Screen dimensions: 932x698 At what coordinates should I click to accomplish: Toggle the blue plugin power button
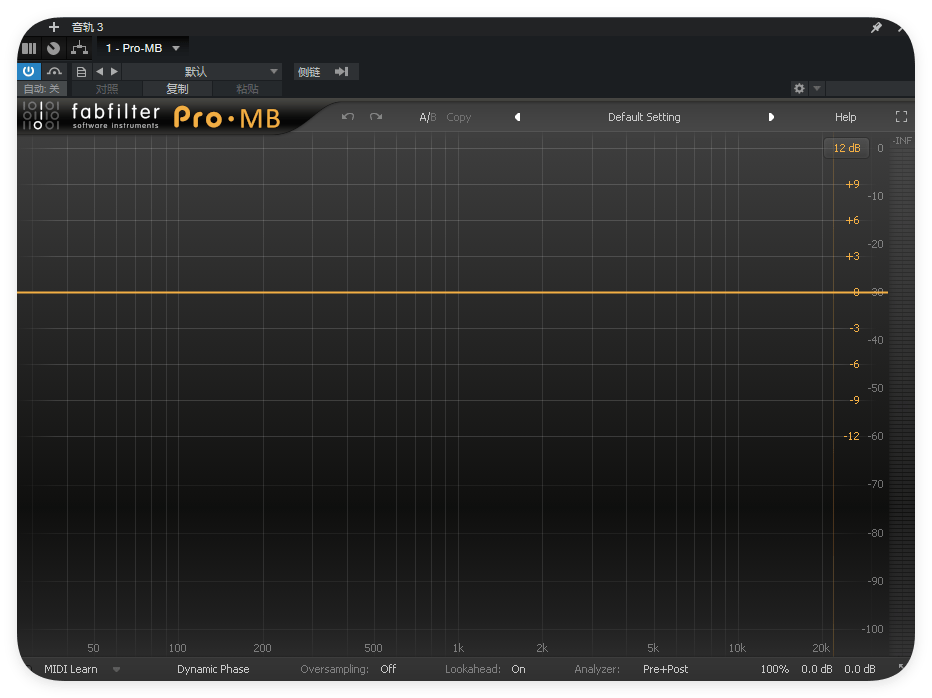pos(29,71)
